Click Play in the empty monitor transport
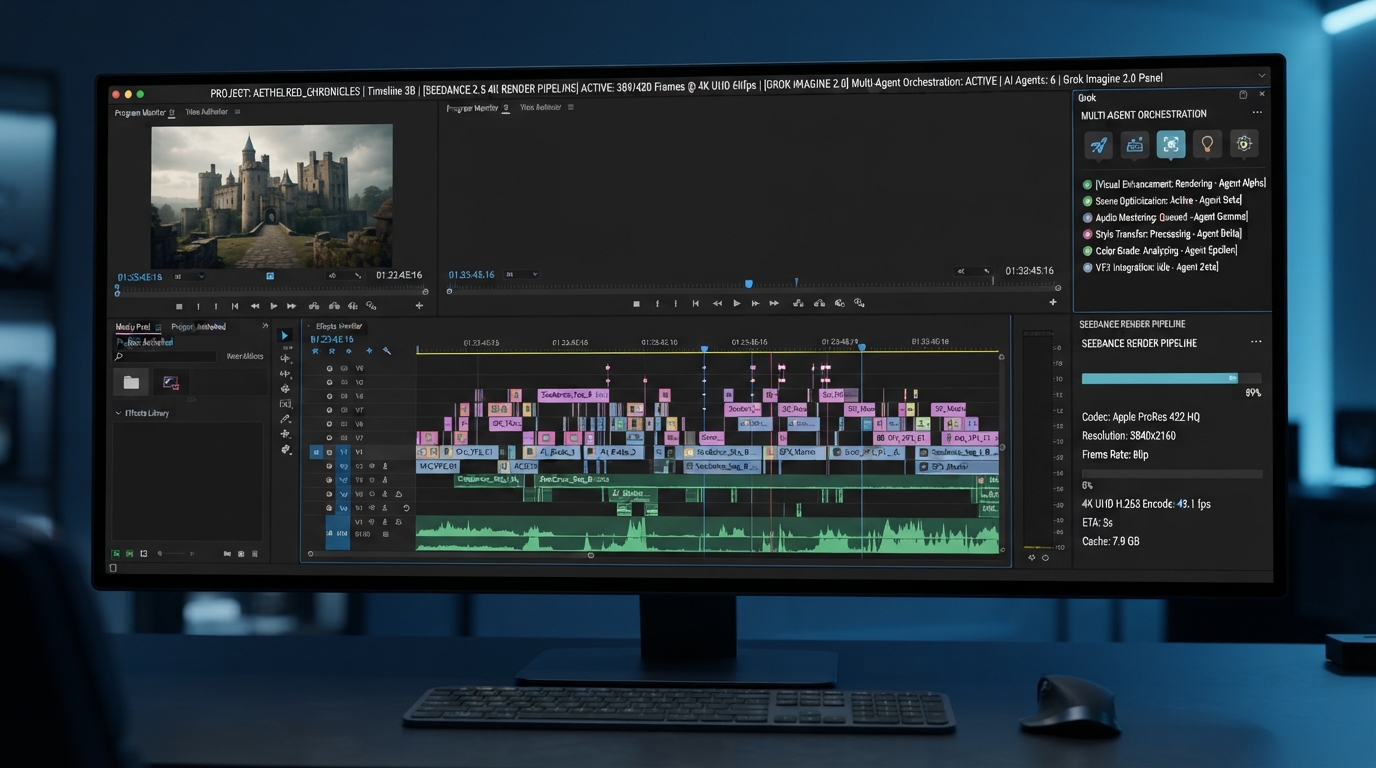The width and height of the screenshot is (1376, 768). click(737, 303)
